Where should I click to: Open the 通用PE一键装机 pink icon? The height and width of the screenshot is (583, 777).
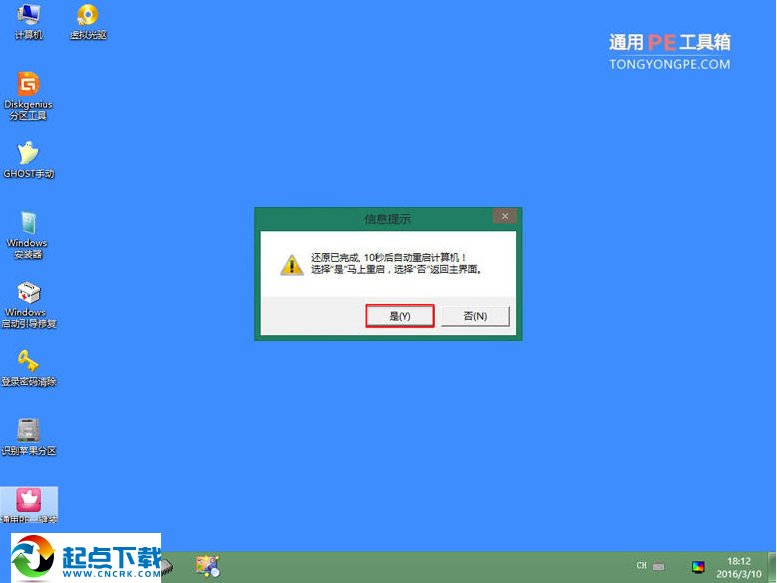pyautogui.click(x=29, y=505)
